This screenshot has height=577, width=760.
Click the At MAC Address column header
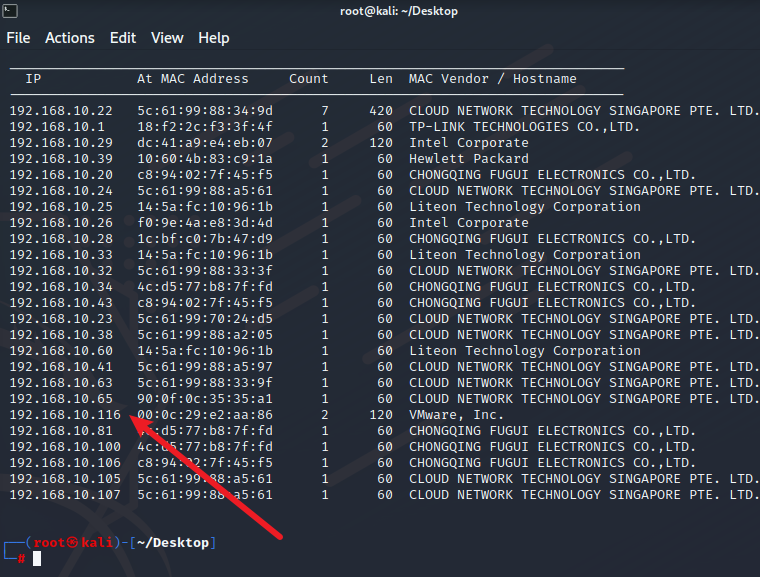coord(193,79)
